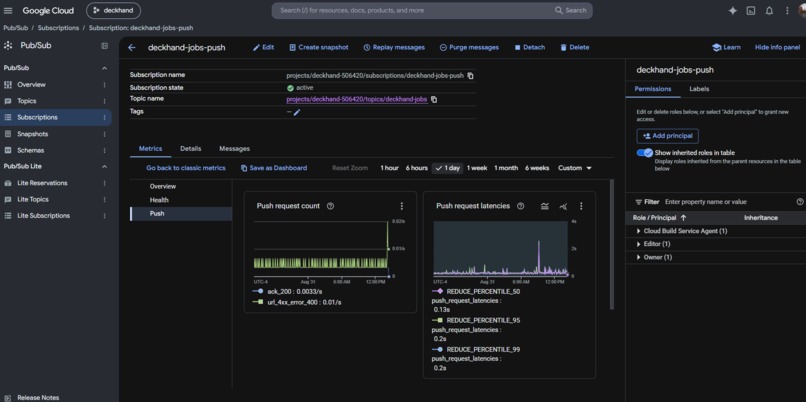The height and width of the screenshot is (402, 806).
Task: Open the Custom time range dropdown
Action: 575,168
